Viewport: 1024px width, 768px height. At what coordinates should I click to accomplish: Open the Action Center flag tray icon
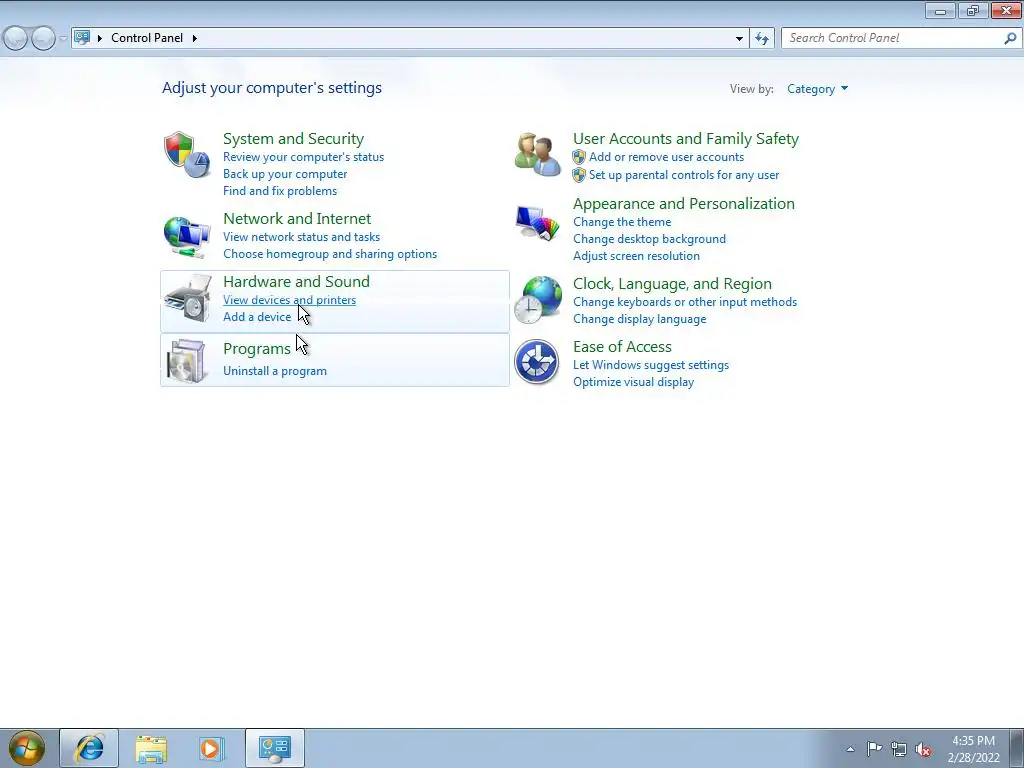click(x=874, y=749)
